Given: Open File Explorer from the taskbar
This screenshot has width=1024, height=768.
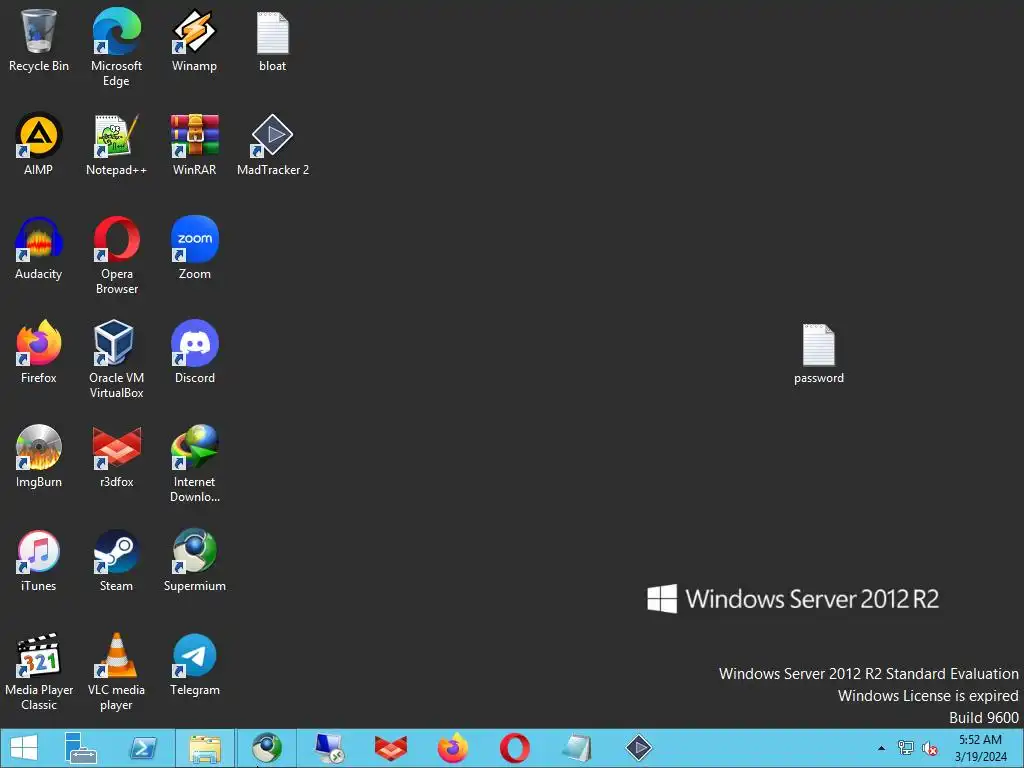Looking at the screenshot, I should point(205,748).
